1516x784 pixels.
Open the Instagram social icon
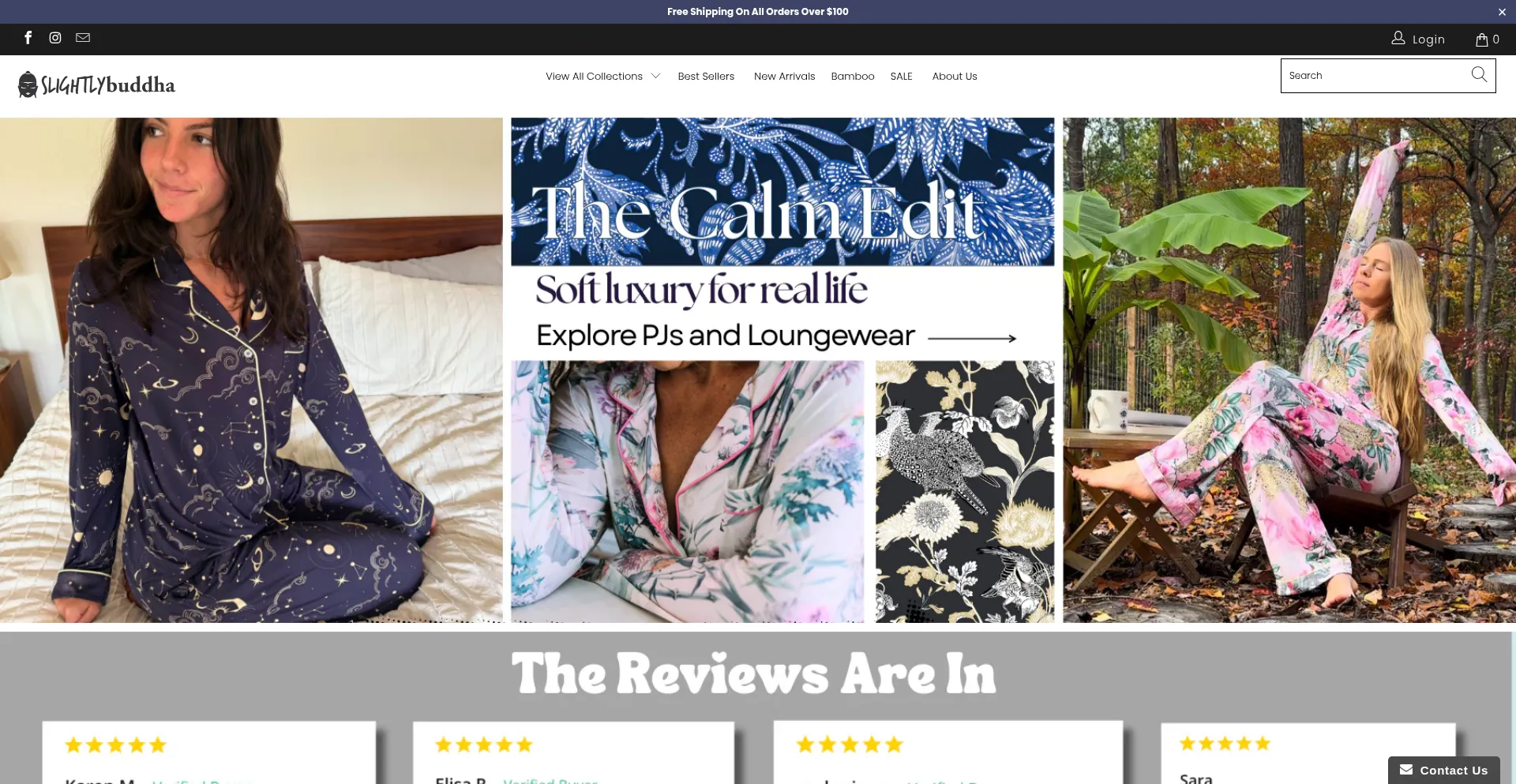pyautogui.click(x=55, y=38)
